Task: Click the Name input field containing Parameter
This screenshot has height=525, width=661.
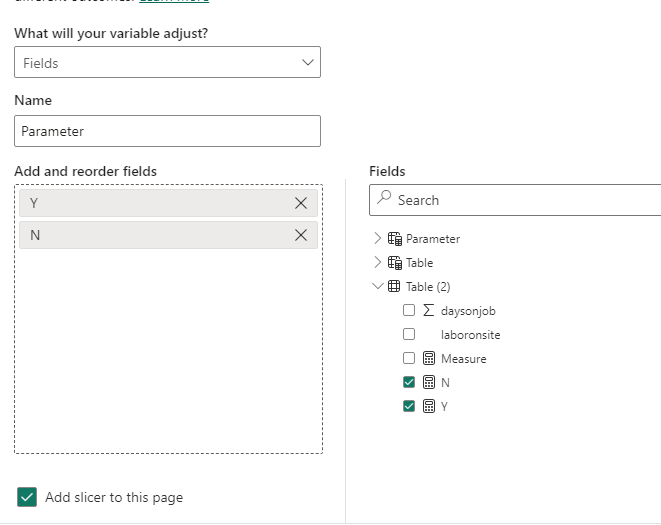Action: click(167, 131)
